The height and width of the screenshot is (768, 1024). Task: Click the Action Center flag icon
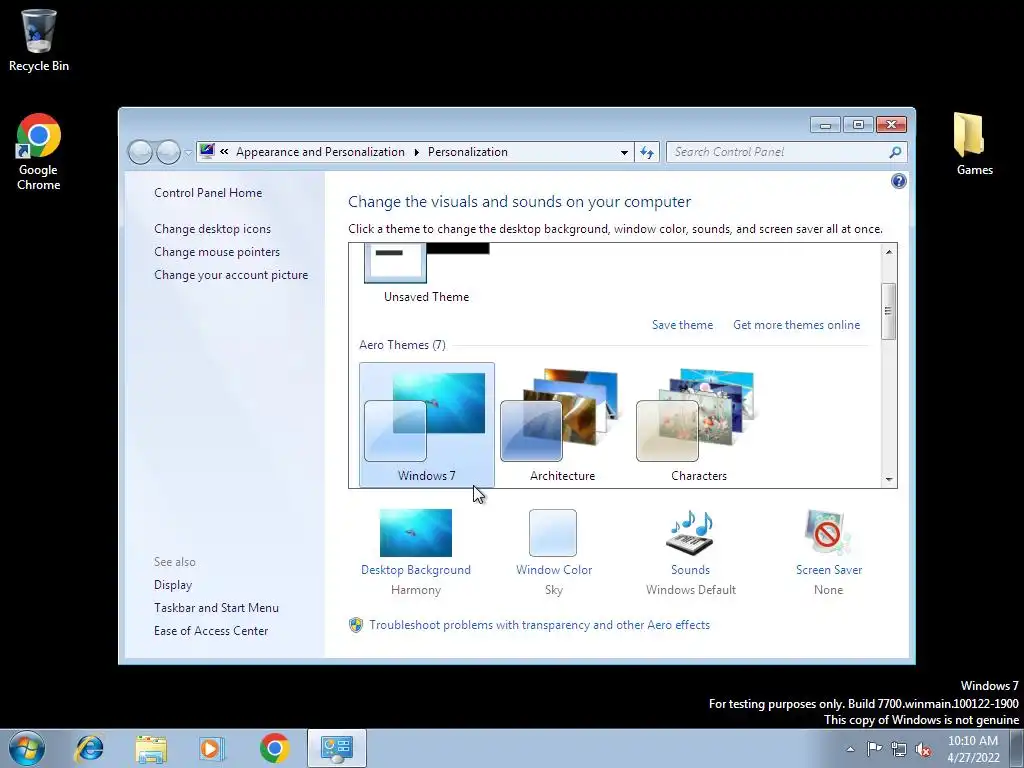(874, 749)
